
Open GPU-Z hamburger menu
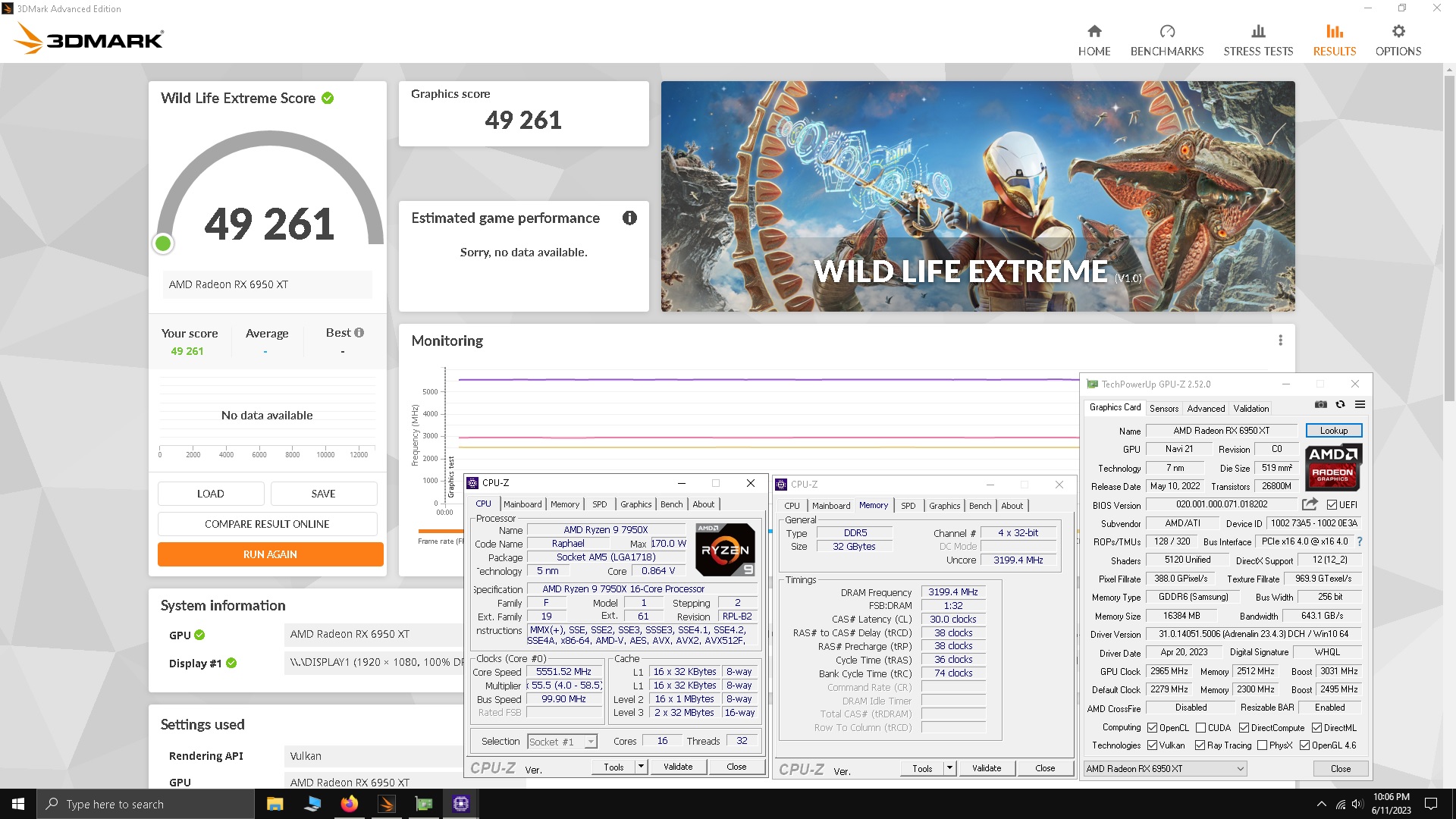[x=1360, y=405]
